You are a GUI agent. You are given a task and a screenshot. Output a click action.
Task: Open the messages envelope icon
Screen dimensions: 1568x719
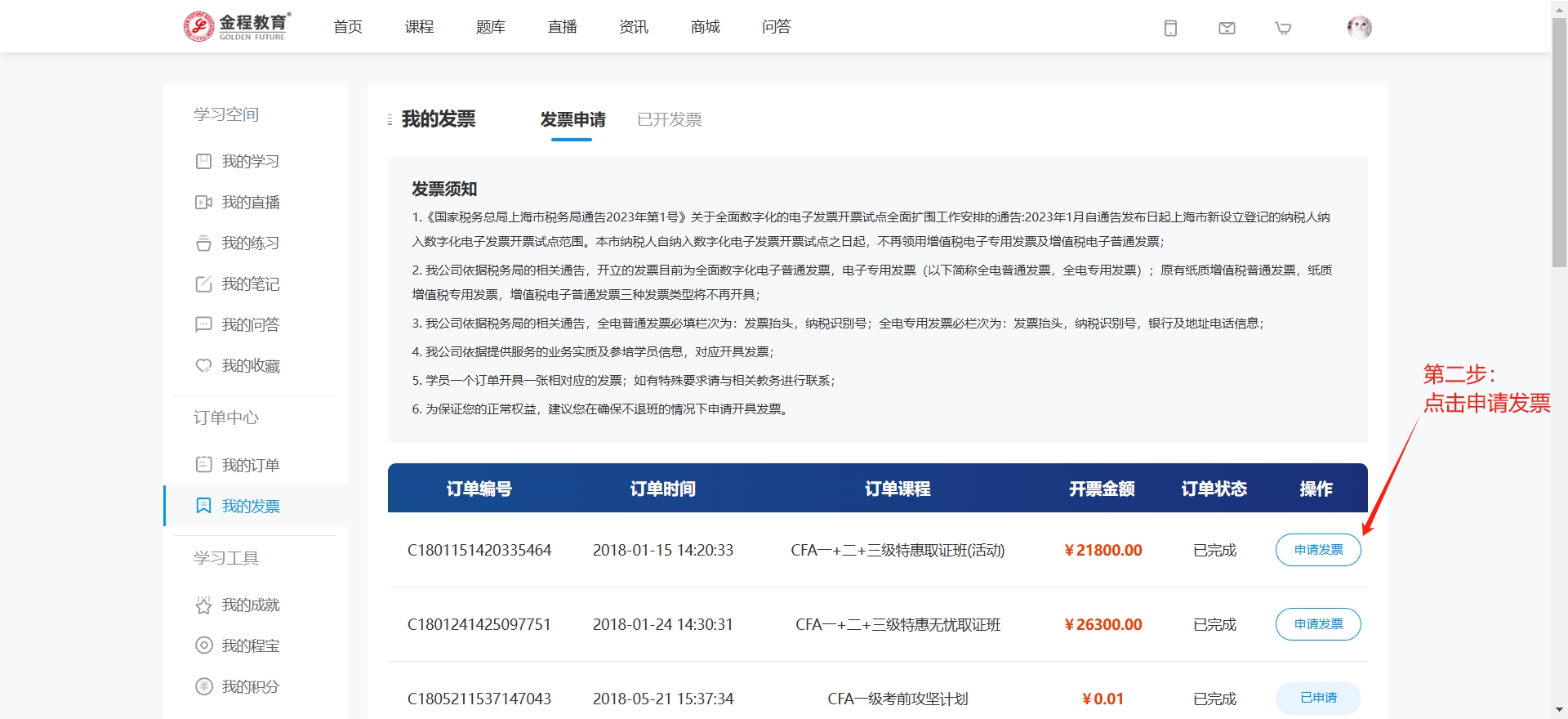tap(1227, 28)
